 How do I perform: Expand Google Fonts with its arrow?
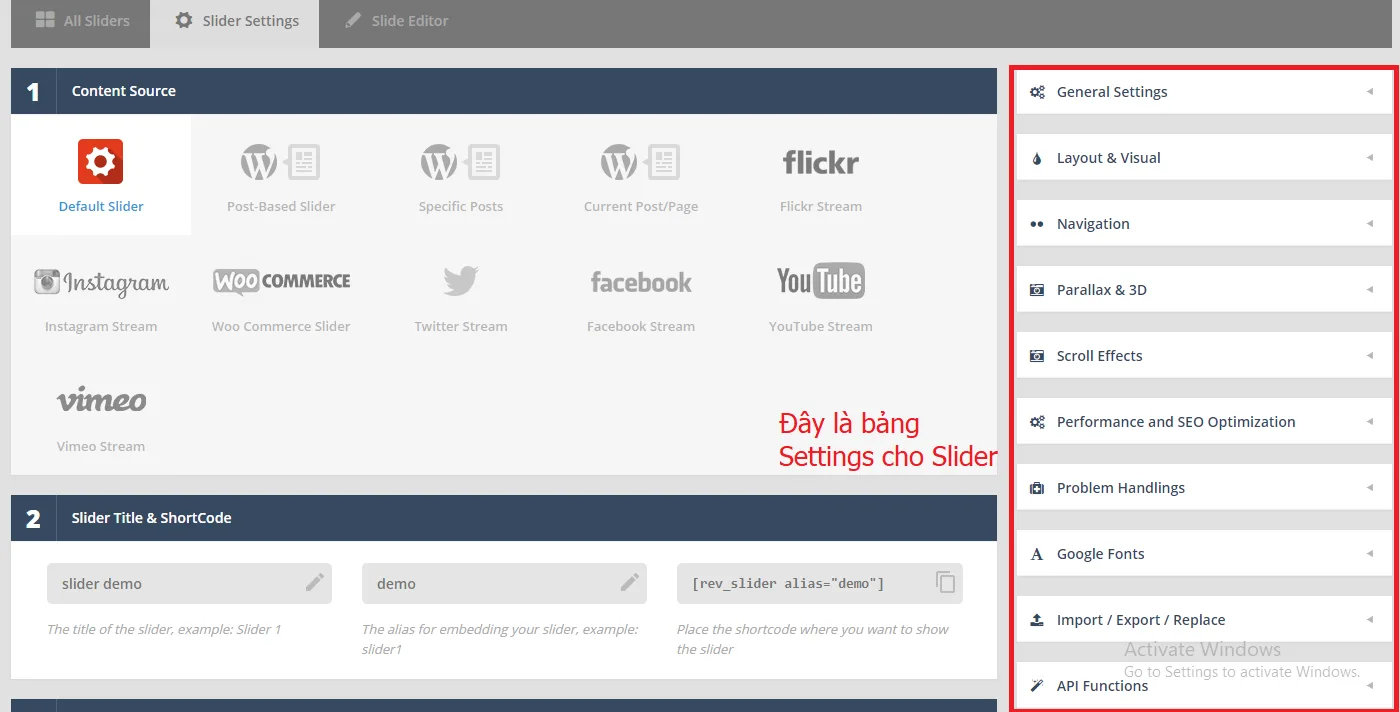pos(1370,554)
